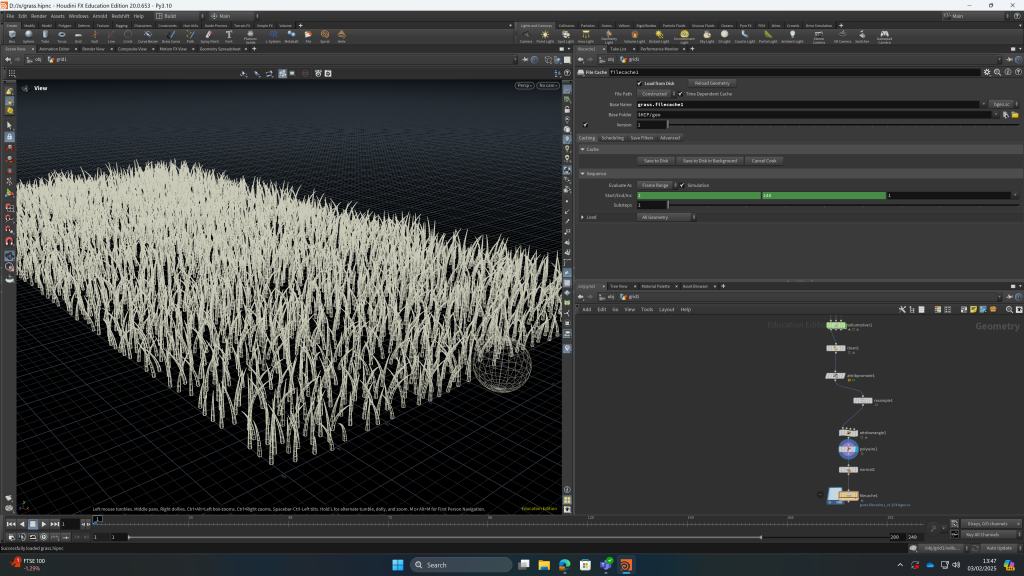Screen dimensions: 1024x576
Task: Click the Base Folder input field
Action: click(x=814, y=115)
